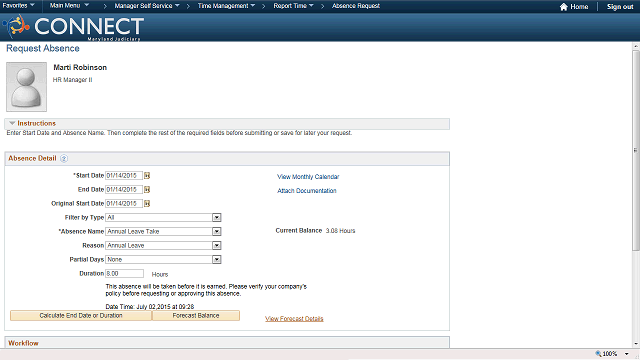The height and width of the screenshot is (360, 640).
Task: Collapse the Instructions section
Action: [x=12, y=123]
